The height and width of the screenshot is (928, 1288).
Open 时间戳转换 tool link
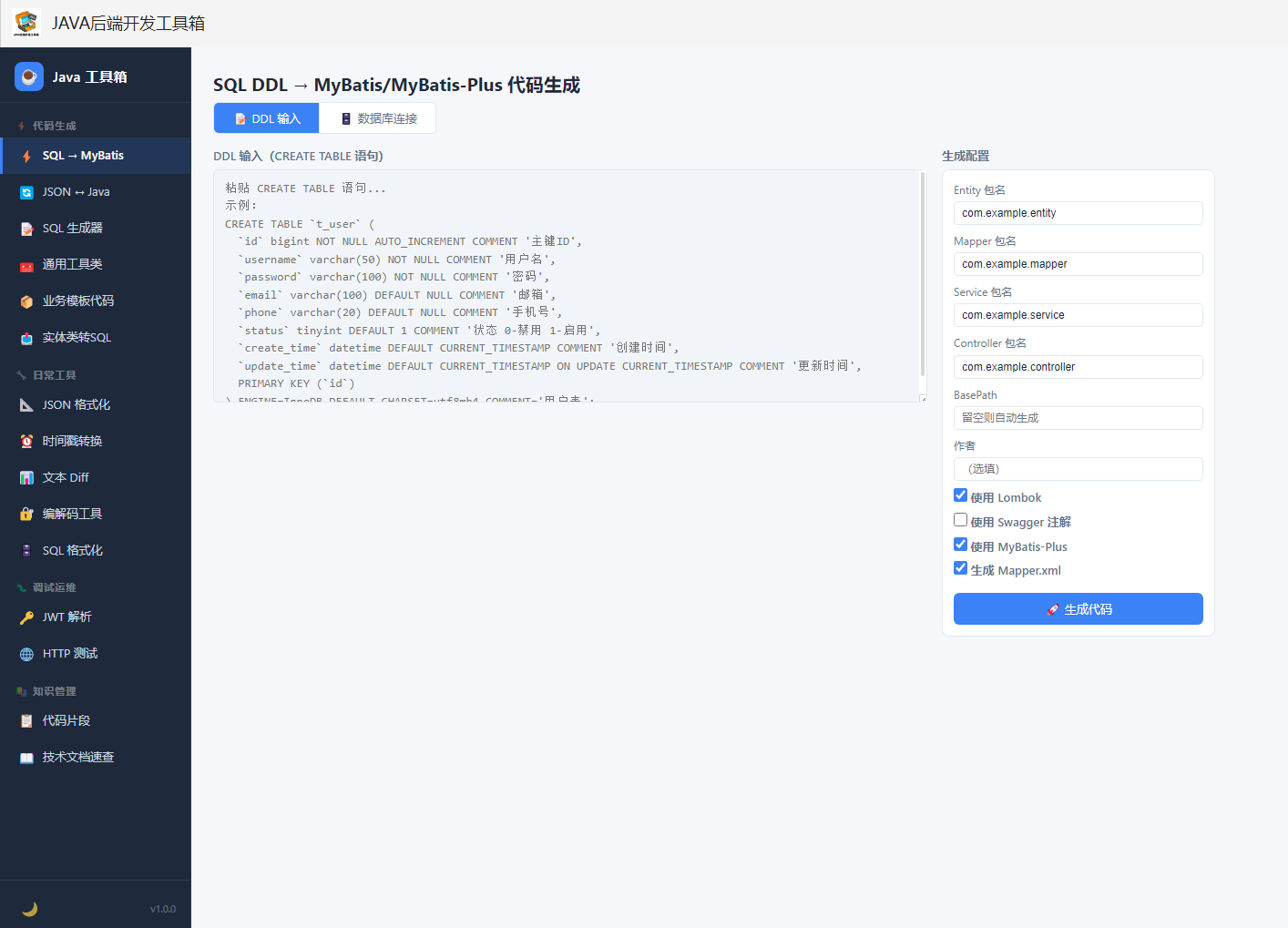[96, 441]
